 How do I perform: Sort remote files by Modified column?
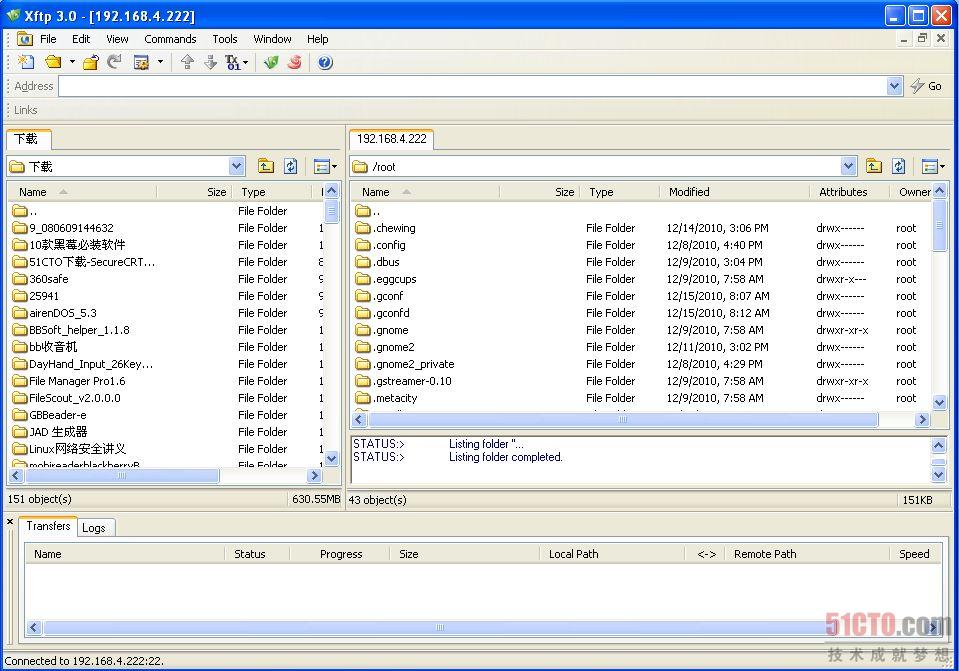(735, 192)
